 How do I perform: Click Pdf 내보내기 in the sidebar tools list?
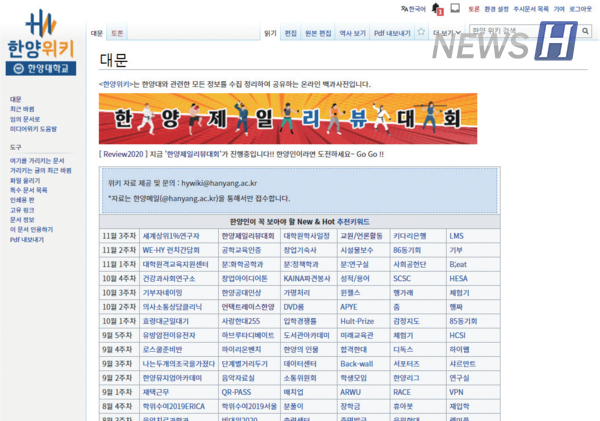tap(27, 240)
